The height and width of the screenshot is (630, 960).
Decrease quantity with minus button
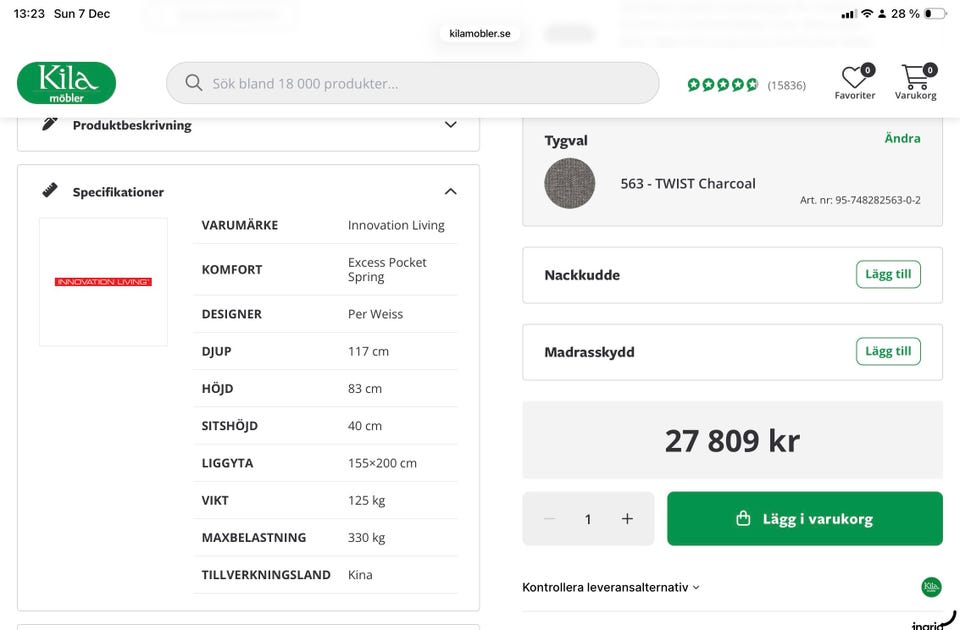pos(549,519)
